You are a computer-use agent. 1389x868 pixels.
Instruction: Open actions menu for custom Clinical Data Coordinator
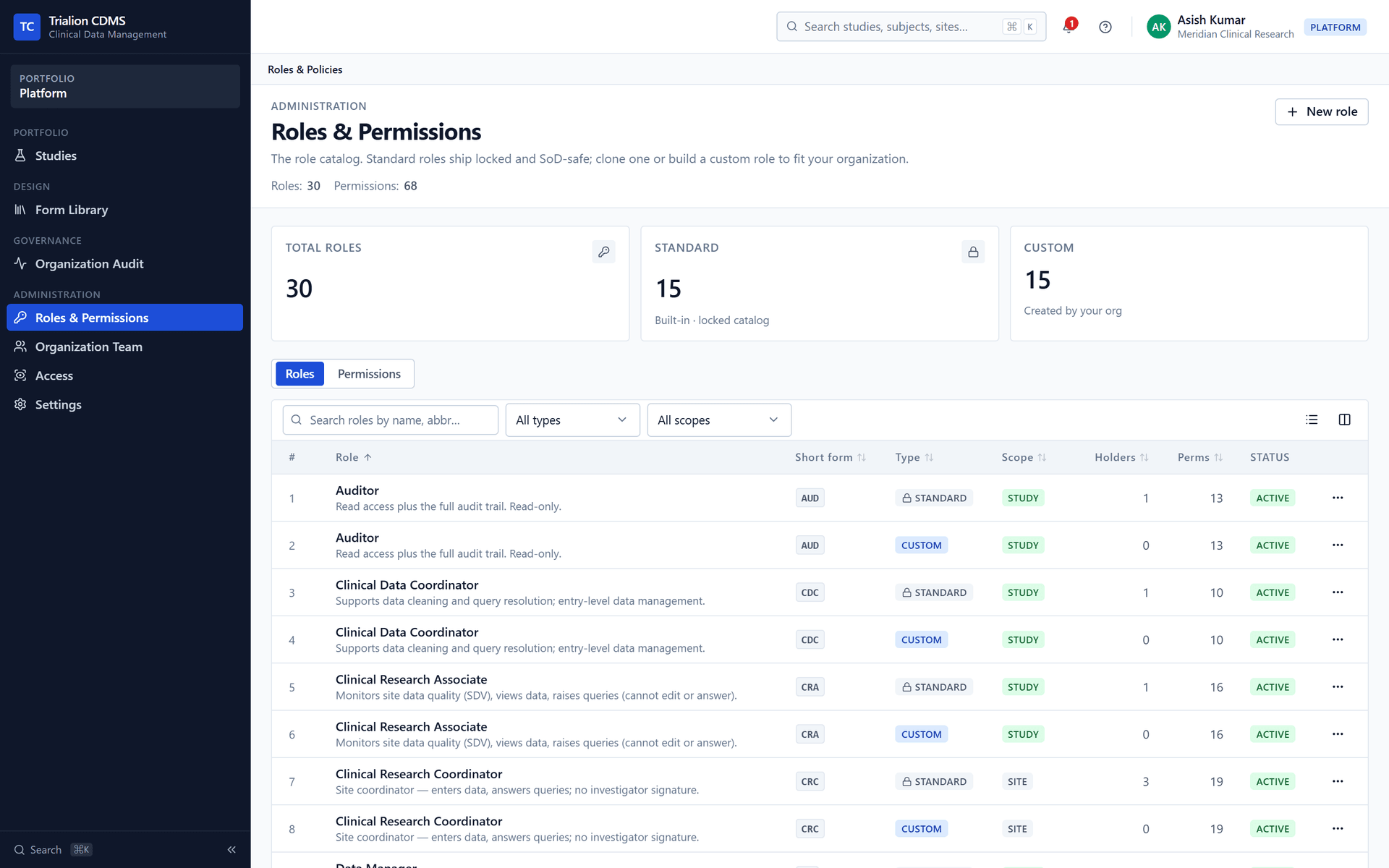pos(1338,639)
